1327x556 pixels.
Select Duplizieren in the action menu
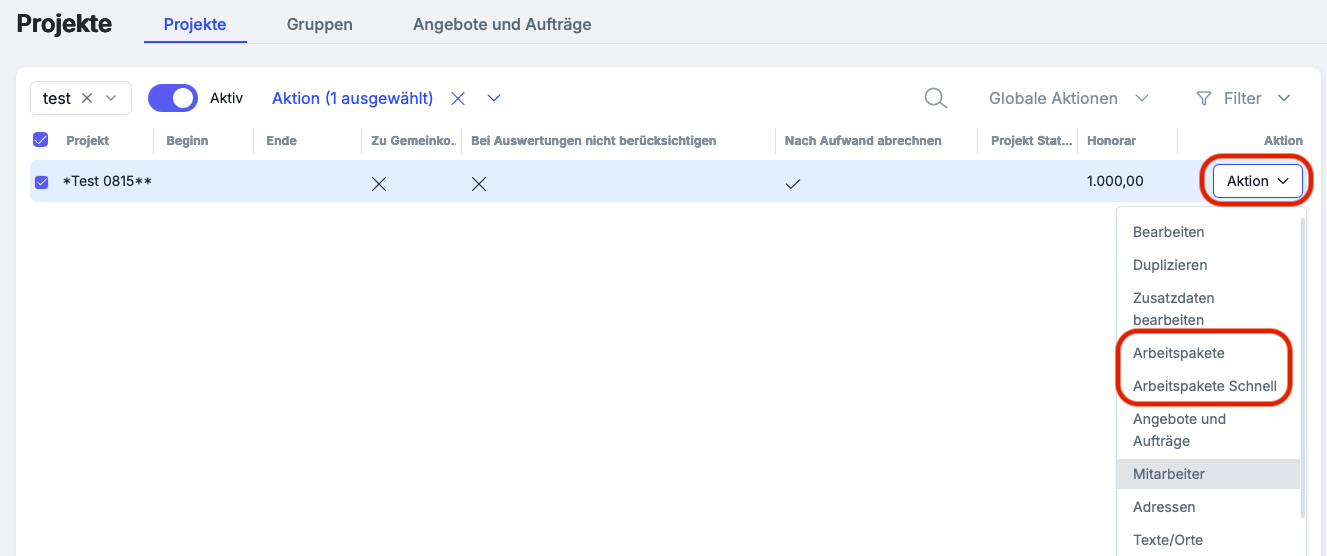(x=1169, y=265)
